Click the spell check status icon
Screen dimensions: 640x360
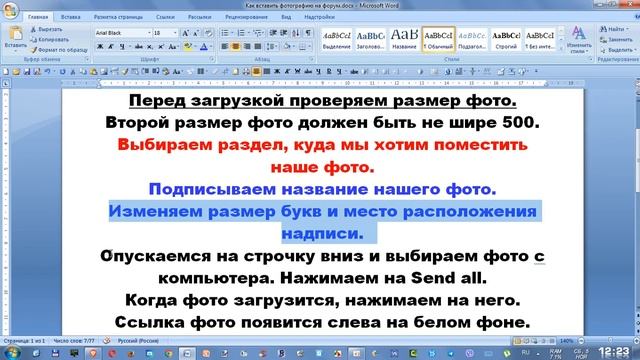click(x=107, y=340)
